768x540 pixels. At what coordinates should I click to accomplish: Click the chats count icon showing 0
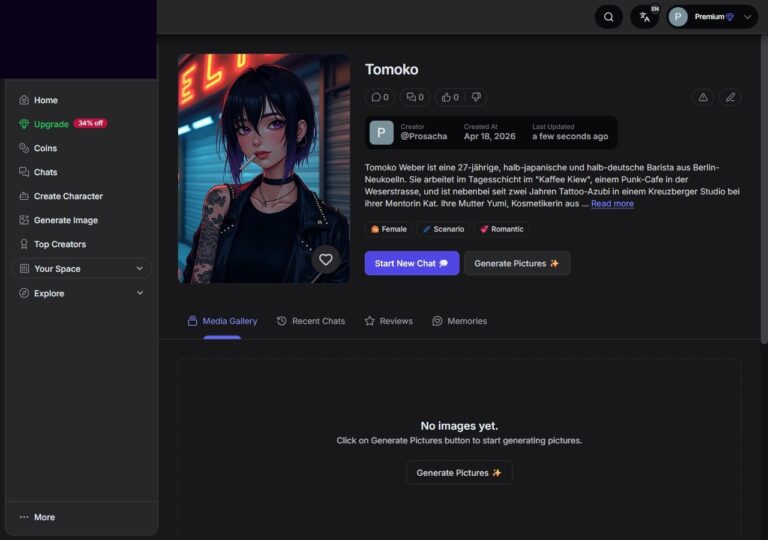point(415,97)
